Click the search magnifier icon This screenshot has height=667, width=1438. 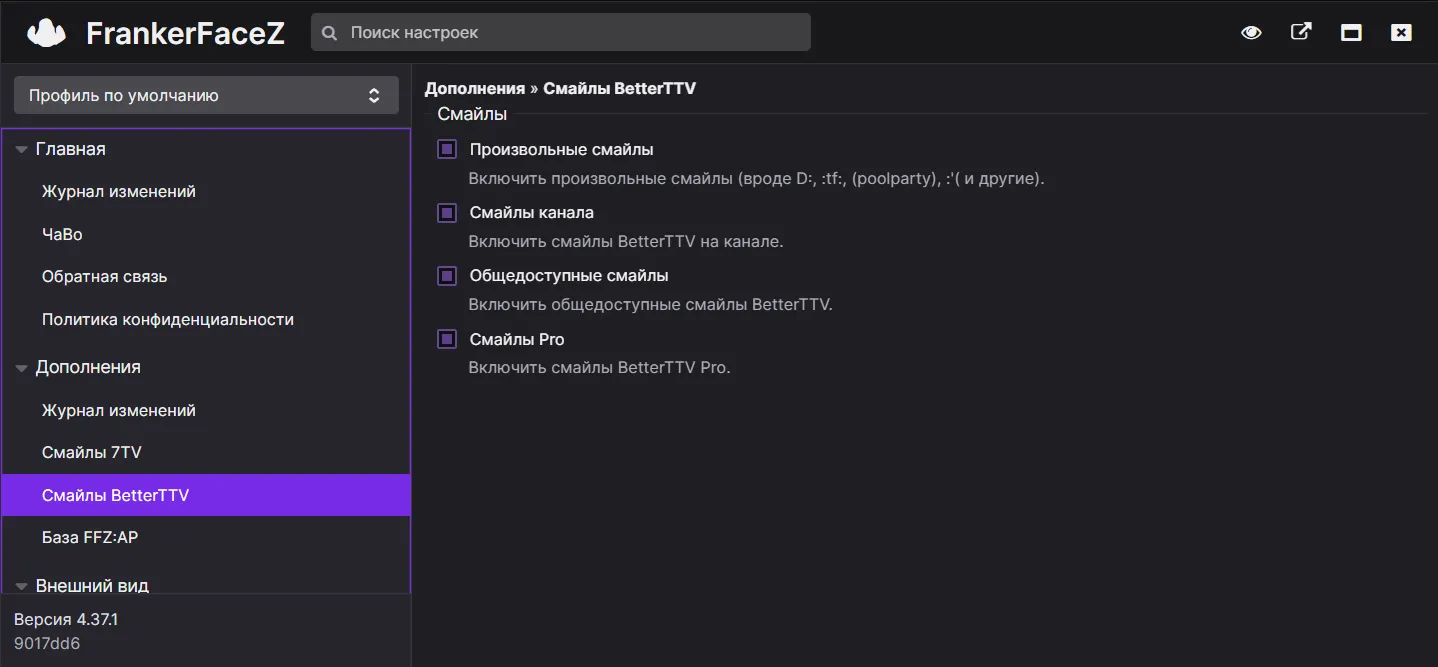[330, 33]
